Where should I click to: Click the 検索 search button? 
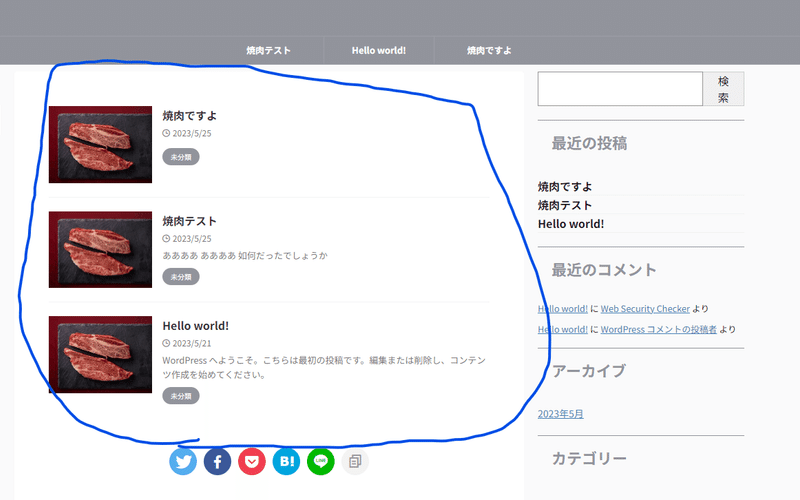[723, 89]
